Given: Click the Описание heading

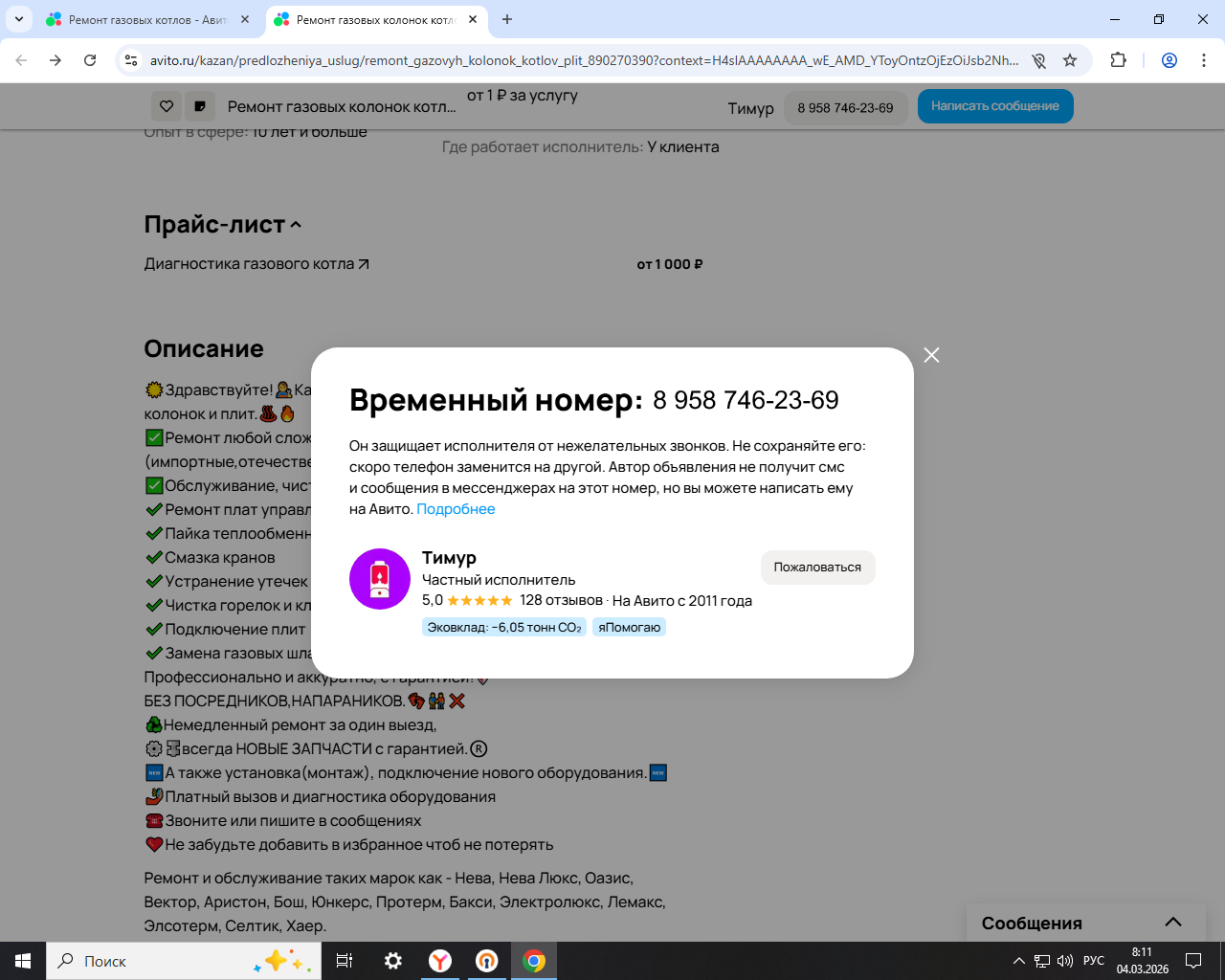Looking at the screenshot, I should [x=204, y=348].
